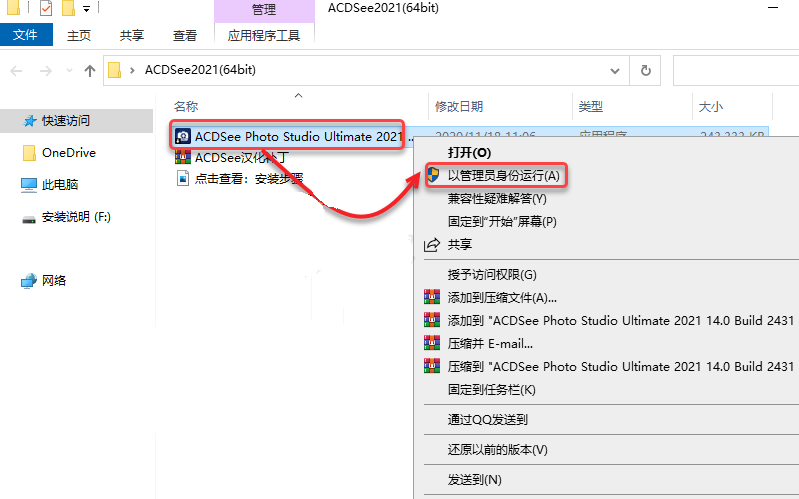The height and width of the screenshot is (499, 799).
Task: Choose 还原以前的版本(V) menu entry
Action: tap(497, 450)
